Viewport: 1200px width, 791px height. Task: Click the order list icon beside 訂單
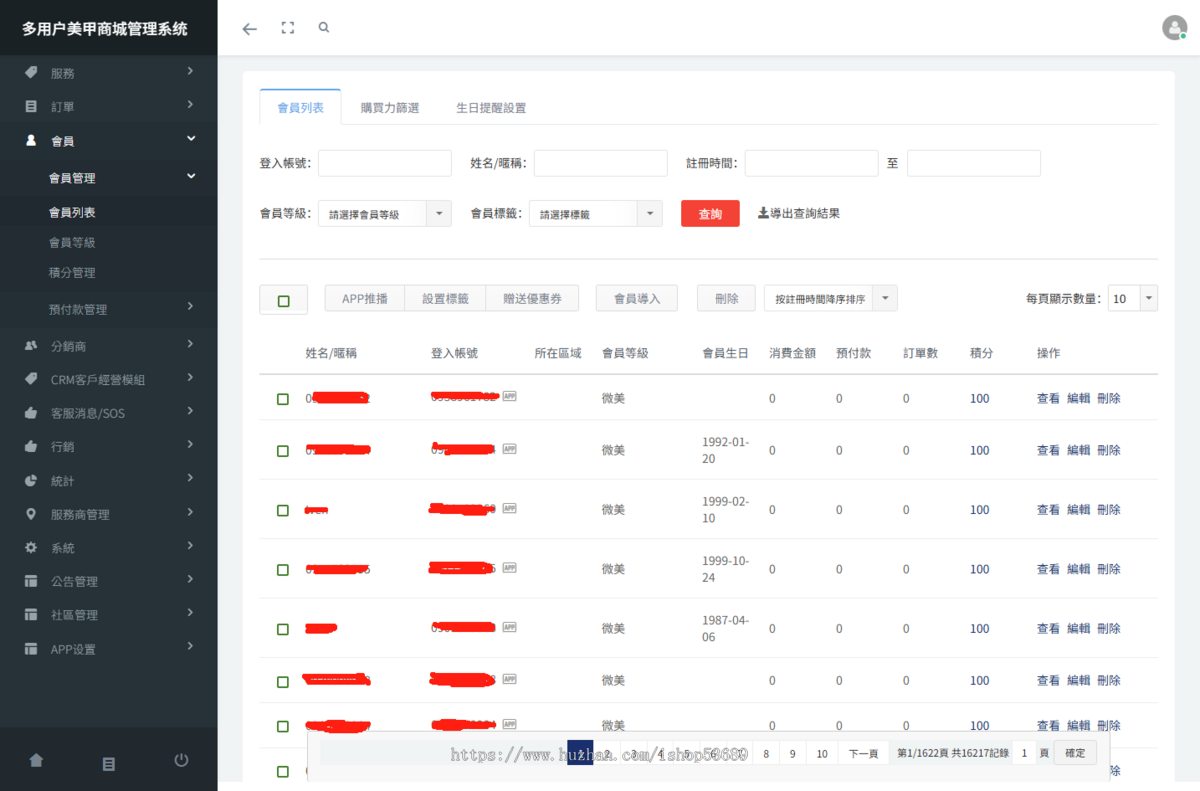click(x=31, y=106)
